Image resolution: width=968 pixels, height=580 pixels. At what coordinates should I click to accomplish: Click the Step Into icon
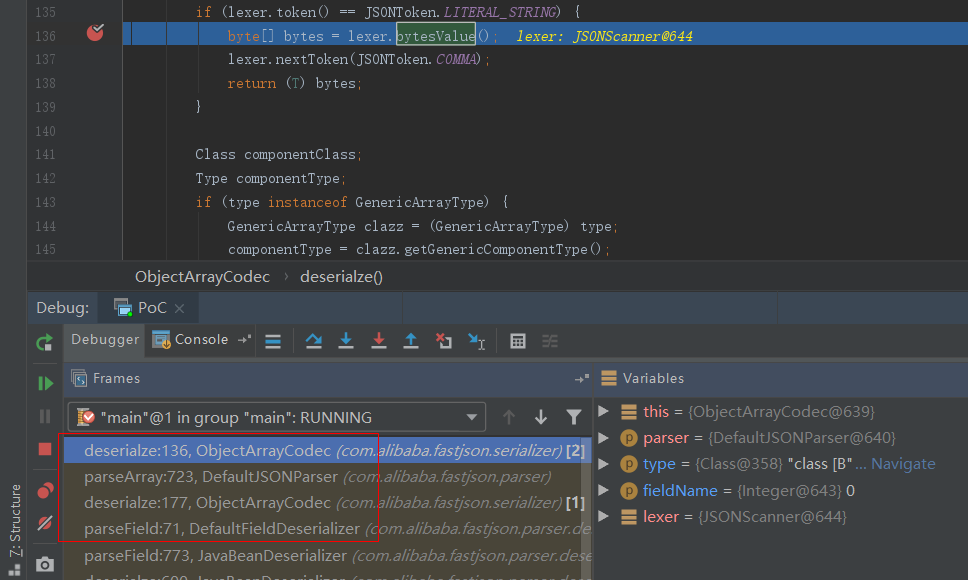click(346, 341)
